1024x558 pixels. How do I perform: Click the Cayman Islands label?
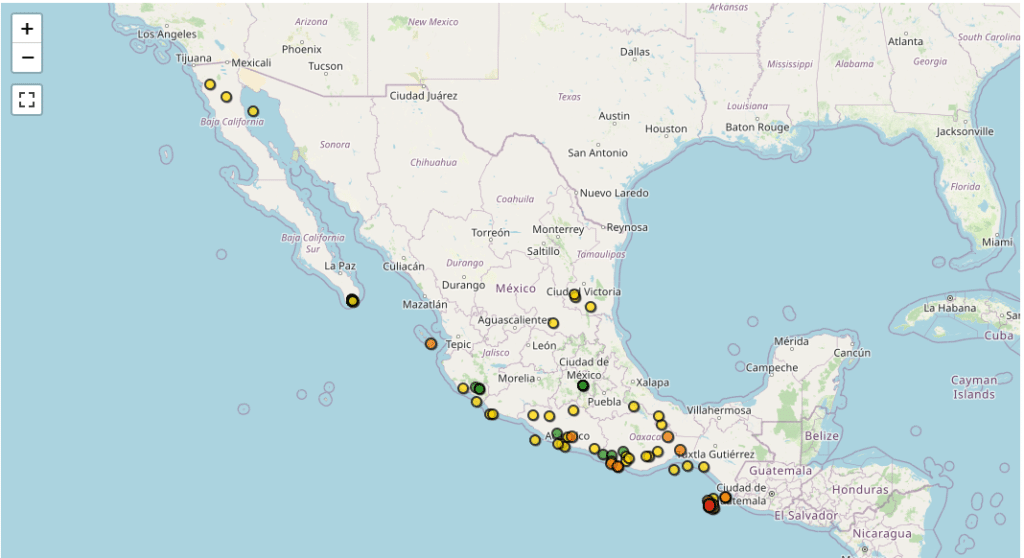[x=974, y=387]
